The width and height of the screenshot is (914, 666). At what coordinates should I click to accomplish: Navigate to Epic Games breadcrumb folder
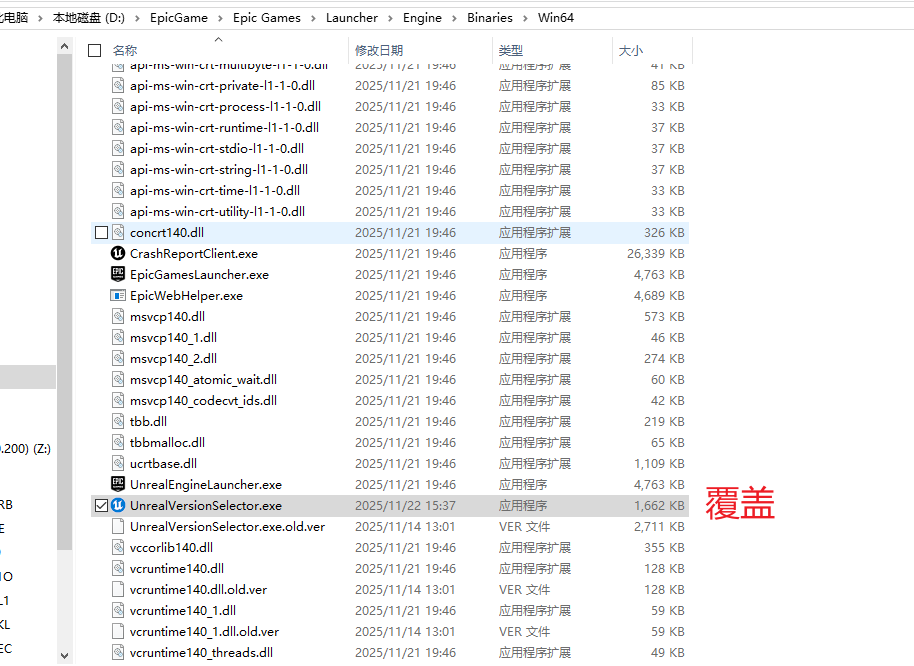266,18
